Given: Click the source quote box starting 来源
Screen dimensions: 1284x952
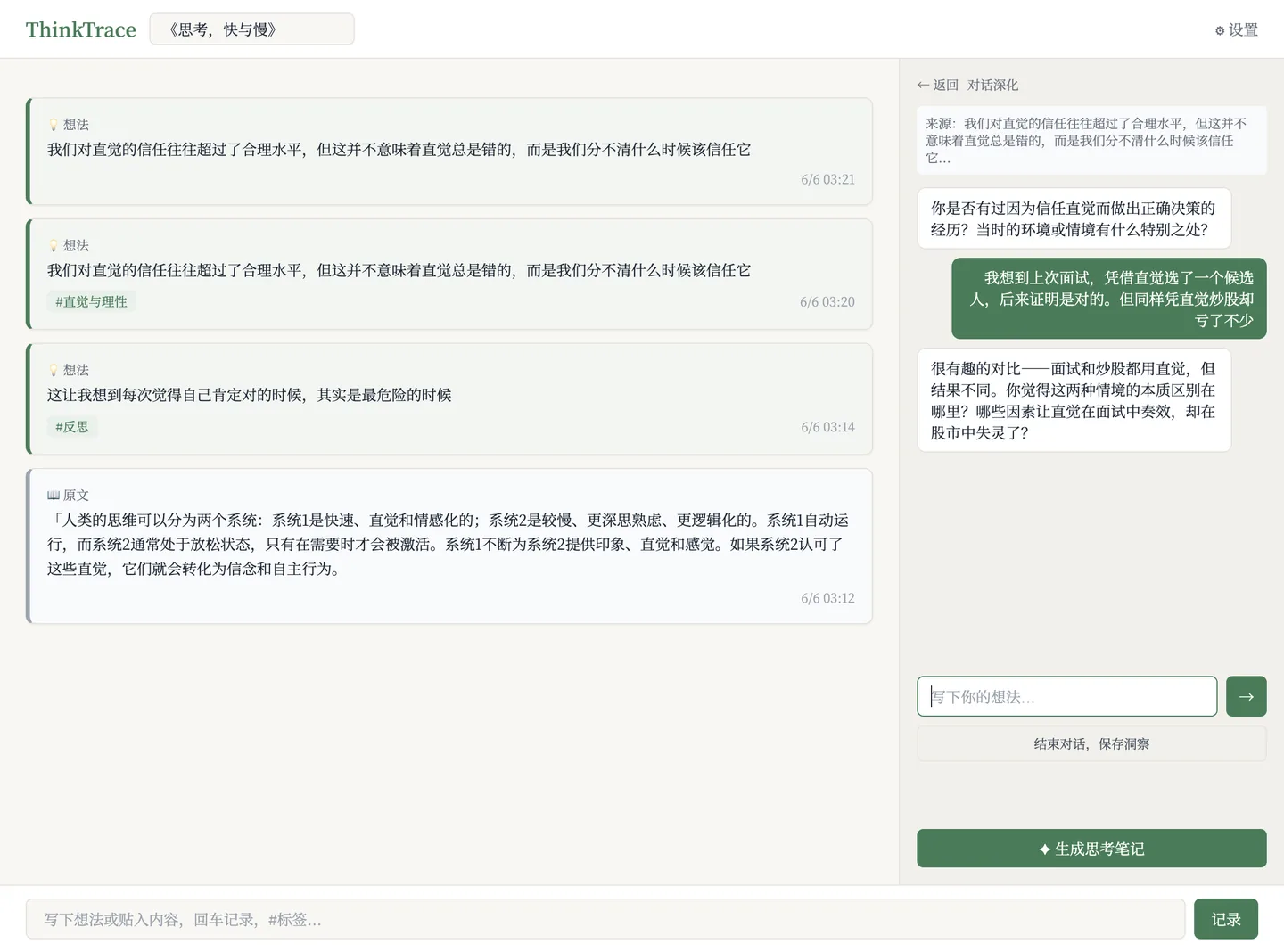Looking at the screenshot, I should [x=1091, y=140].
